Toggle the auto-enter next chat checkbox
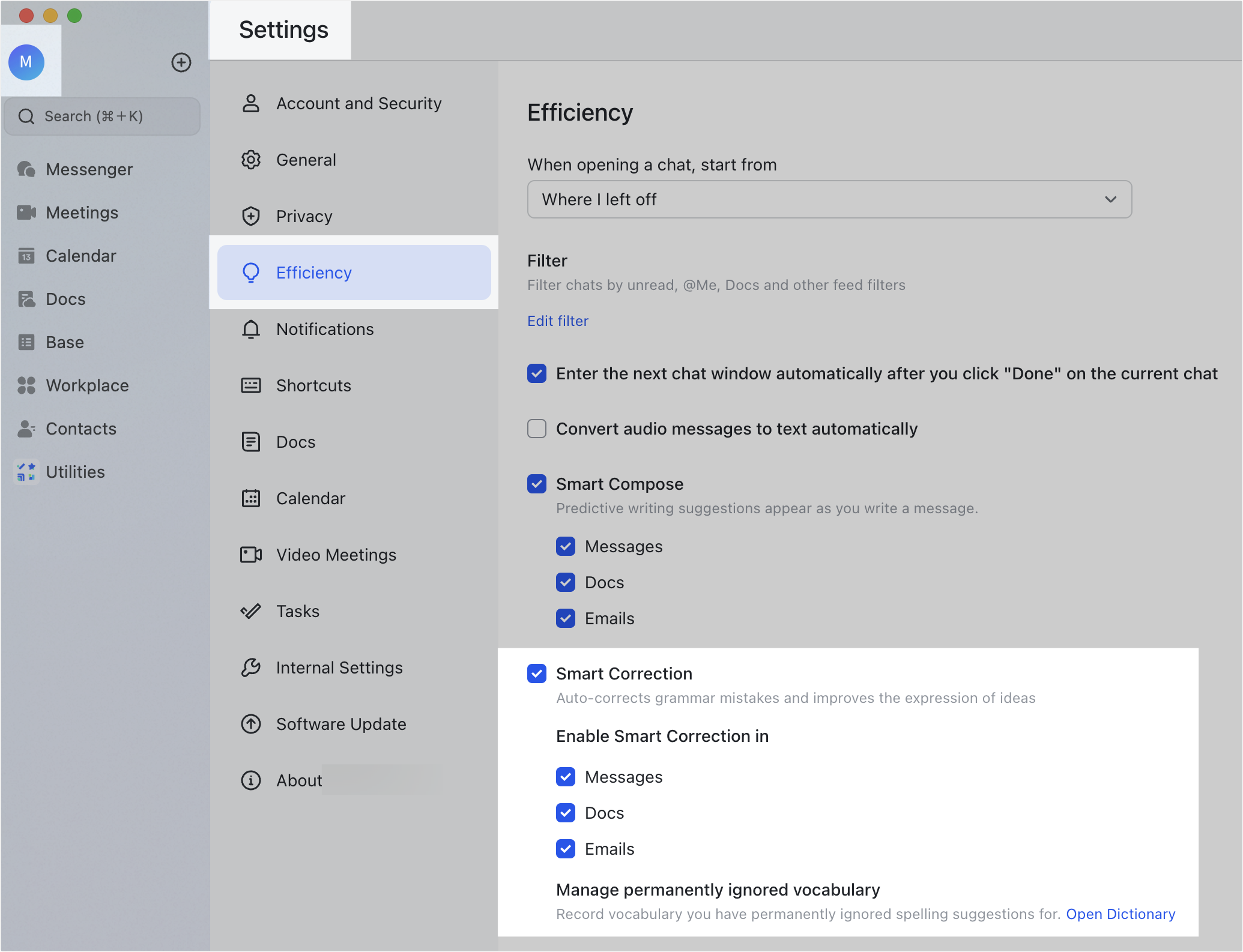This screenshot has height=952, width=1243. (537, 373)
